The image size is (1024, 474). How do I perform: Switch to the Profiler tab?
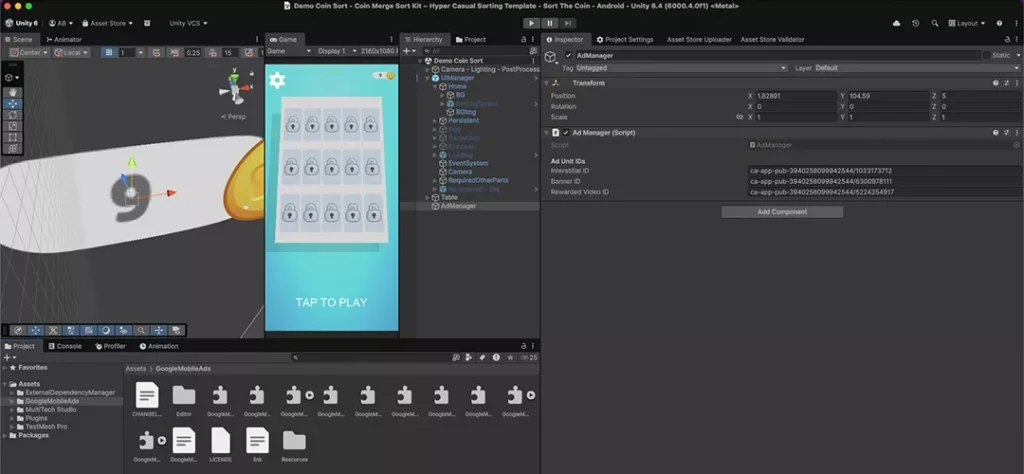pyautogui.click(x=110, y=346)
